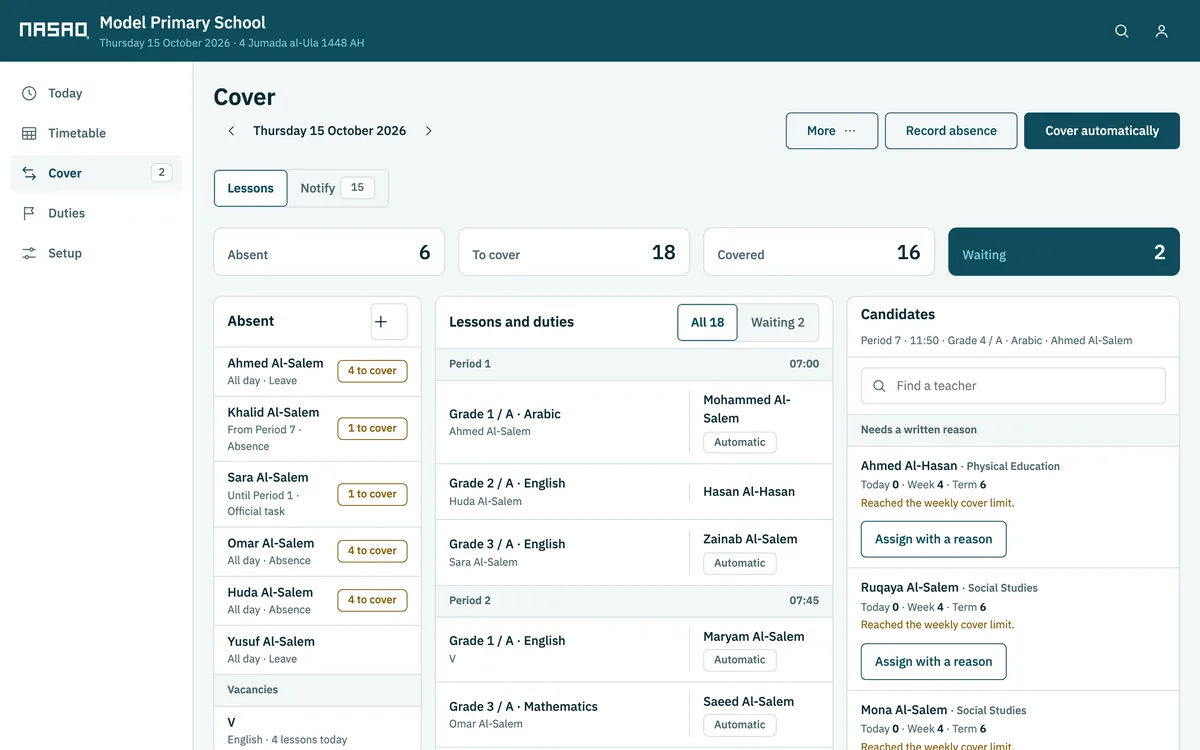
Task: Click the NASAQ logo
Action: 54,30
